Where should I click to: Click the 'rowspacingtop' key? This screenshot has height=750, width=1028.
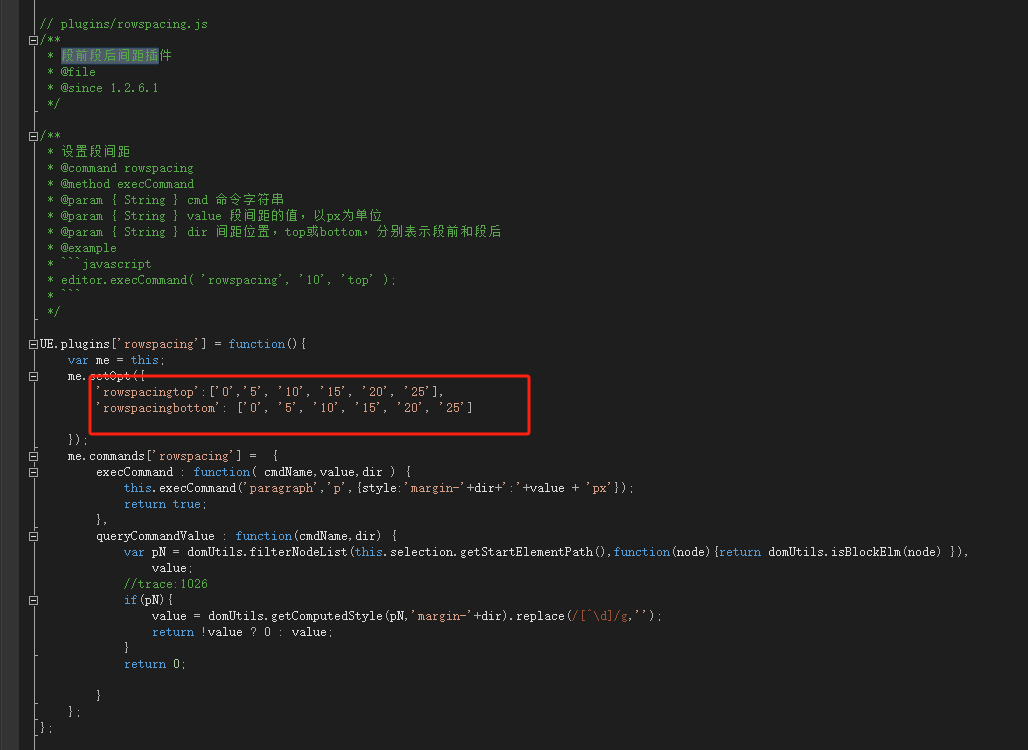click(x=148, y=392)
